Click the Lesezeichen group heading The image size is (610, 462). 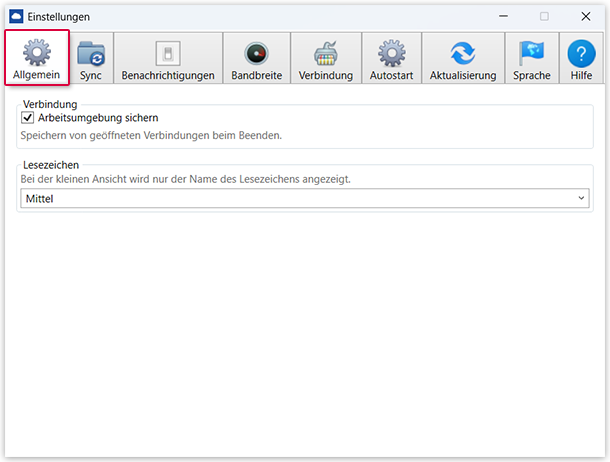coord(51,165)
